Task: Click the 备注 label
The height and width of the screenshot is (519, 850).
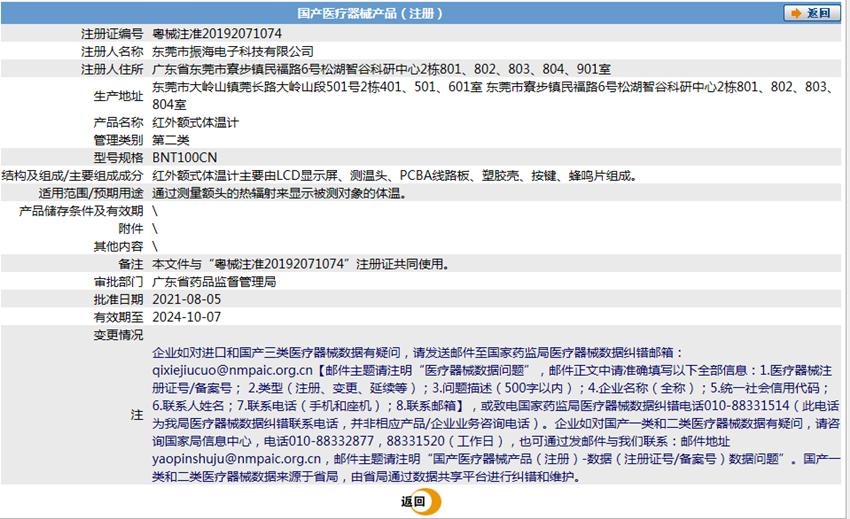Action: point(131,264)
